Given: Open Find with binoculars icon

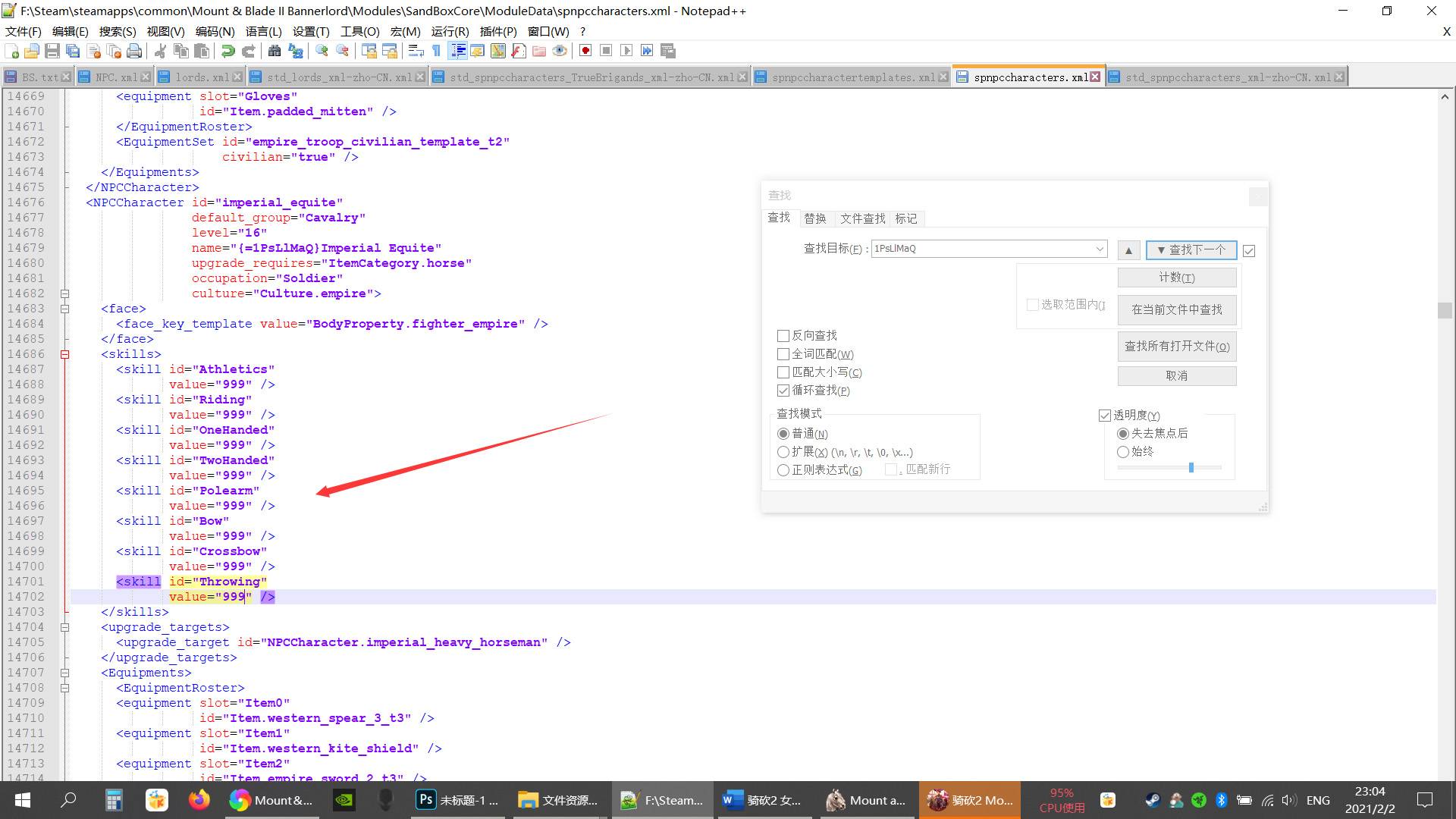Looking at the screenshot, I should click(x=275, y=51).
